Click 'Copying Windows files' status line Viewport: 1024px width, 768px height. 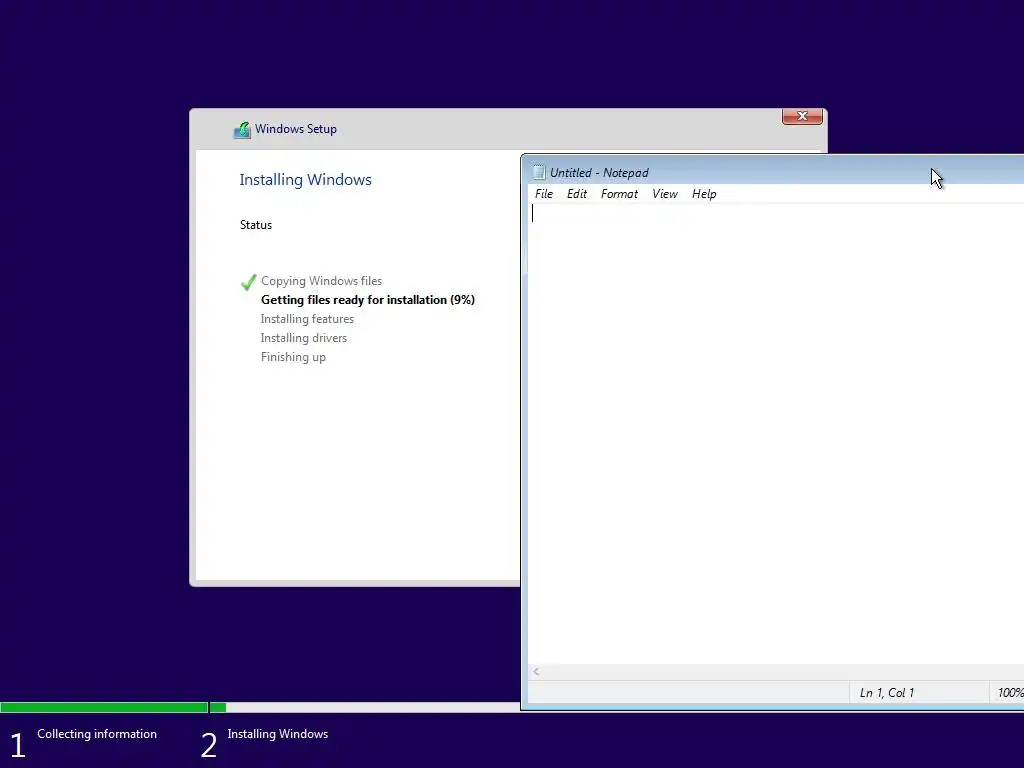point(321,281)
